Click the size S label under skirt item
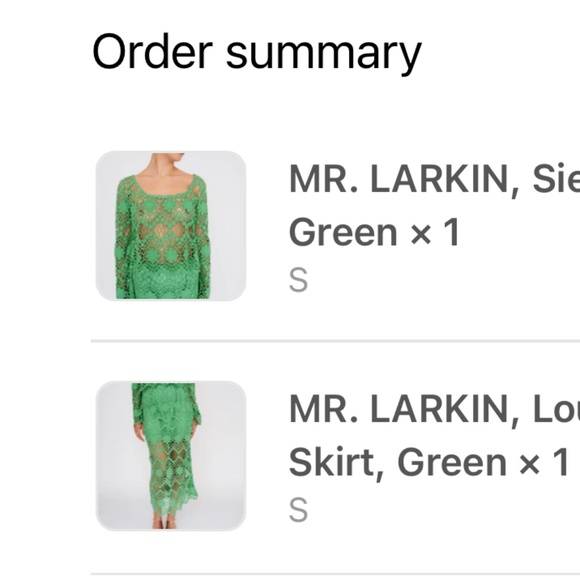Viewport: 580px width, 580px height. [x=298, y=510]
